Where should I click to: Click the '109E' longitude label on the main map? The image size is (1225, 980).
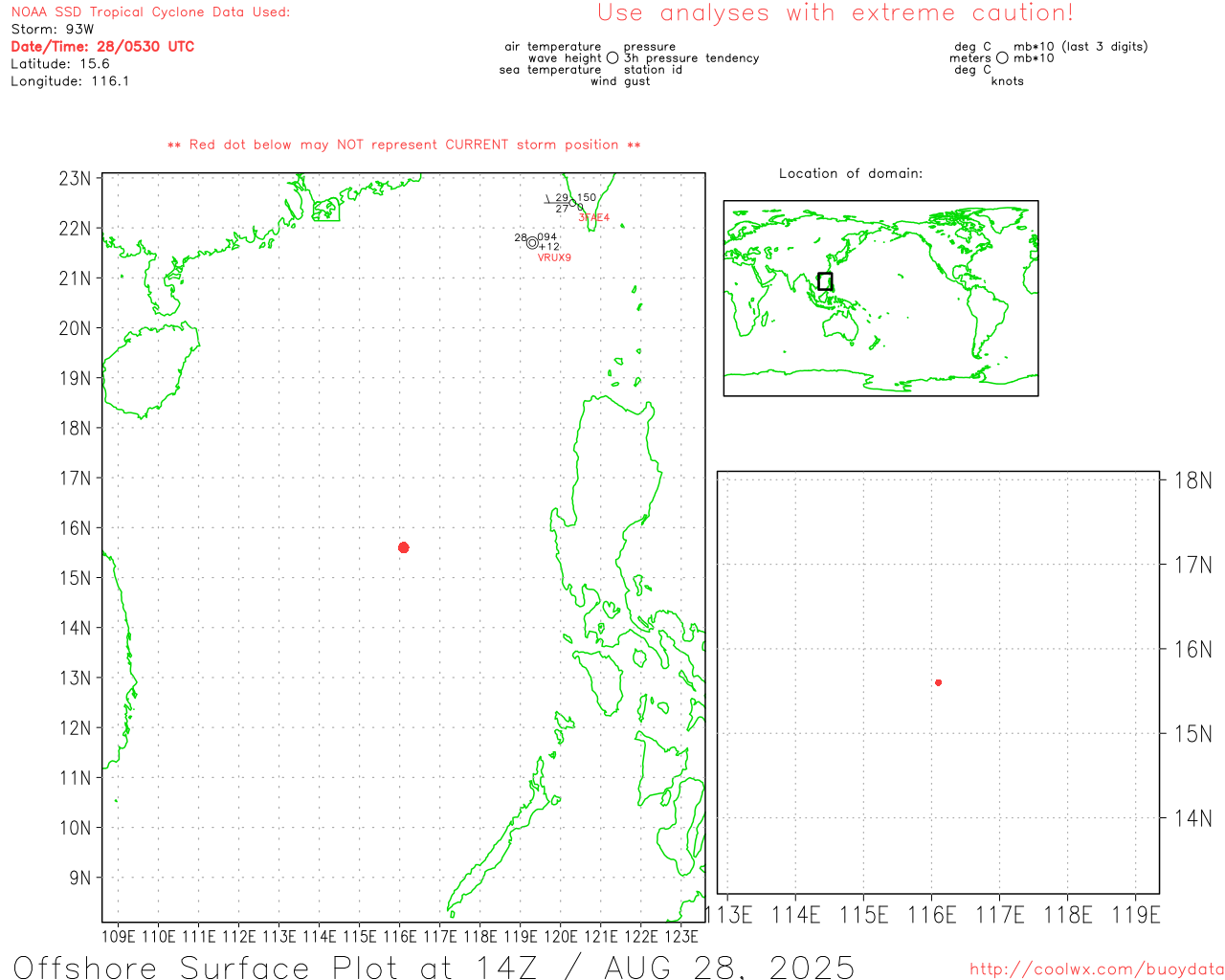119,936
